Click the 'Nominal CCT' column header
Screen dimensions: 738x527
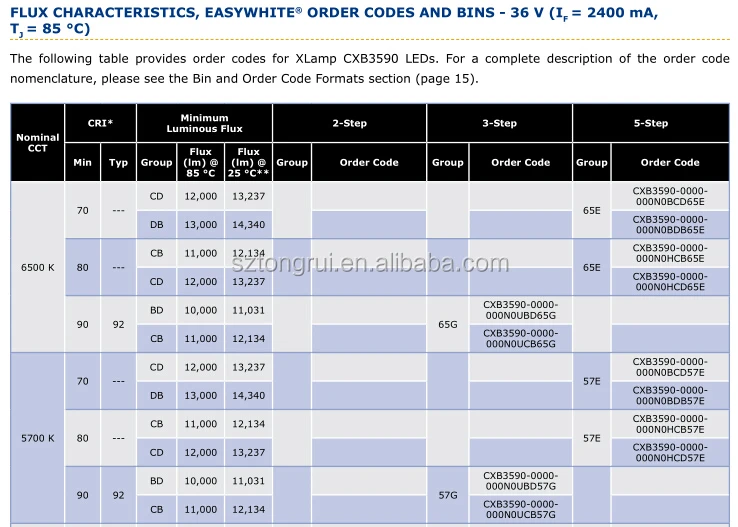[38, 143]
